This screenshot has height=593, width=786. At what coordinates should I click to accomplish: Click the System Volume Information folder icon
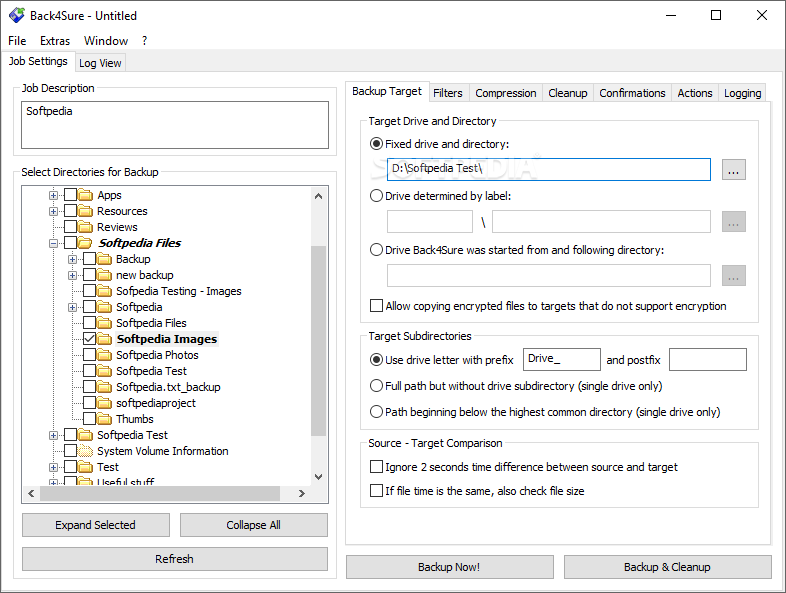(x=86, y=451)
